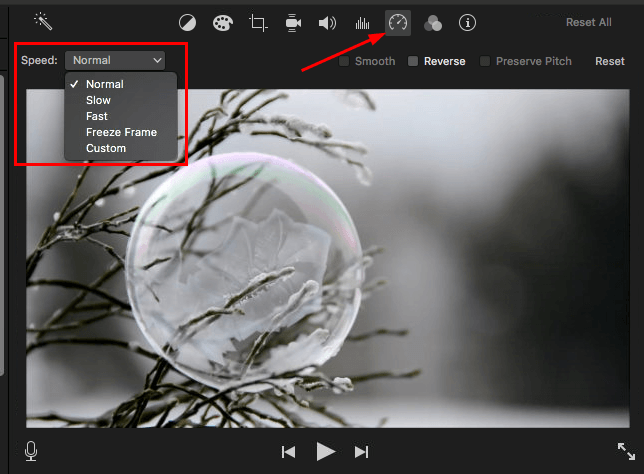Click the frozen bubble video preview
This screenshot has height=474, width=644.
(328, 258)
